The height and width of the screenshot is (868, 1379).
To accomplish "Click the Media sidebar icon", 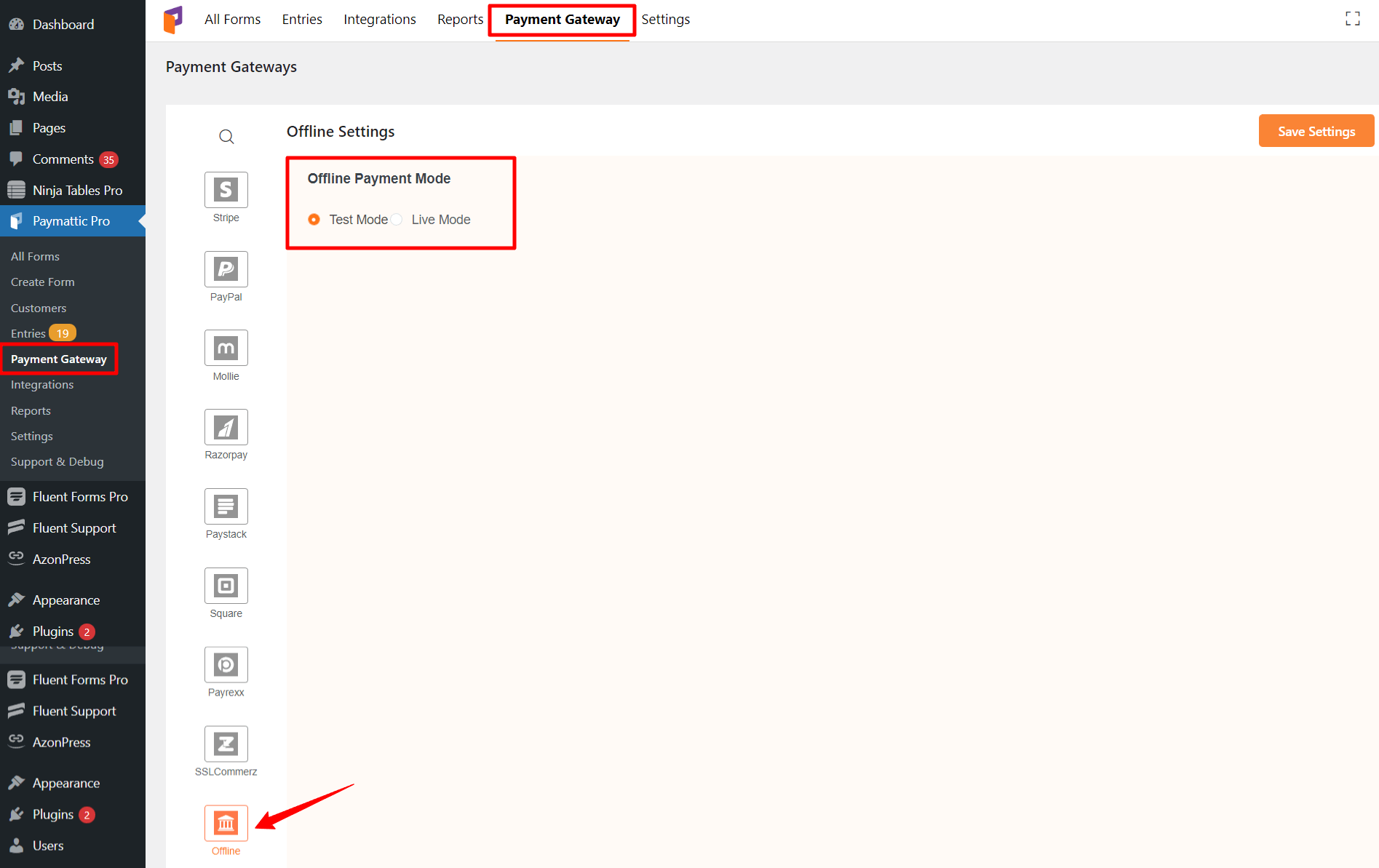I will [16, 97].
